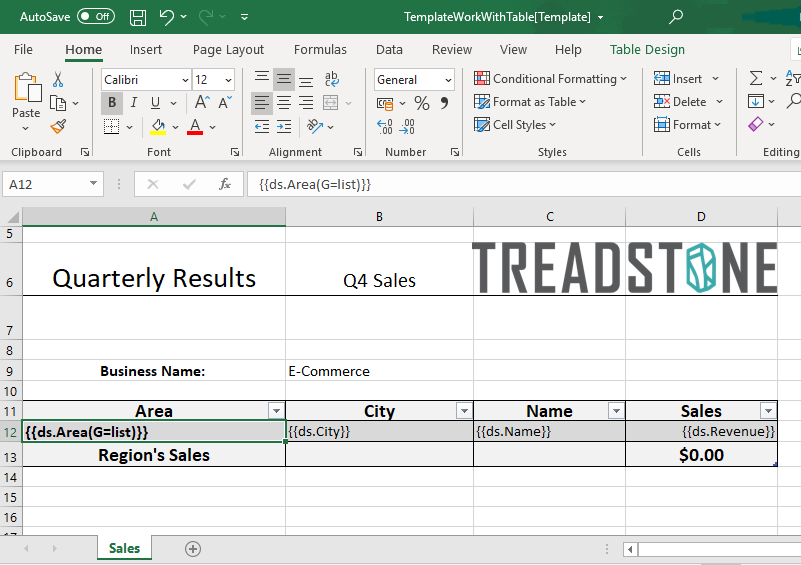Toggle Bold formatting
This screenshot has width=801, height=565.
coord(112,103)
